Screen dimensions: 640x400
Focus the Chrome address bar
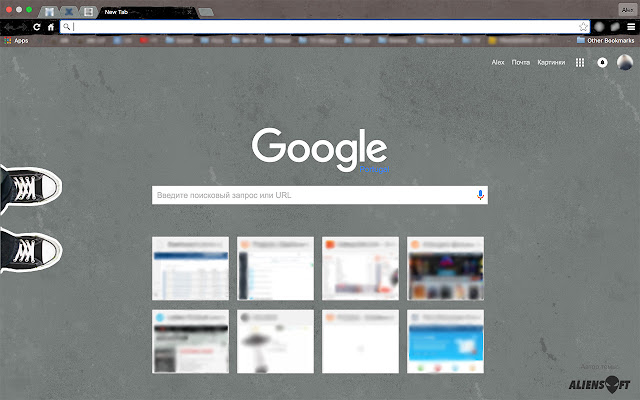click(324, 27)
